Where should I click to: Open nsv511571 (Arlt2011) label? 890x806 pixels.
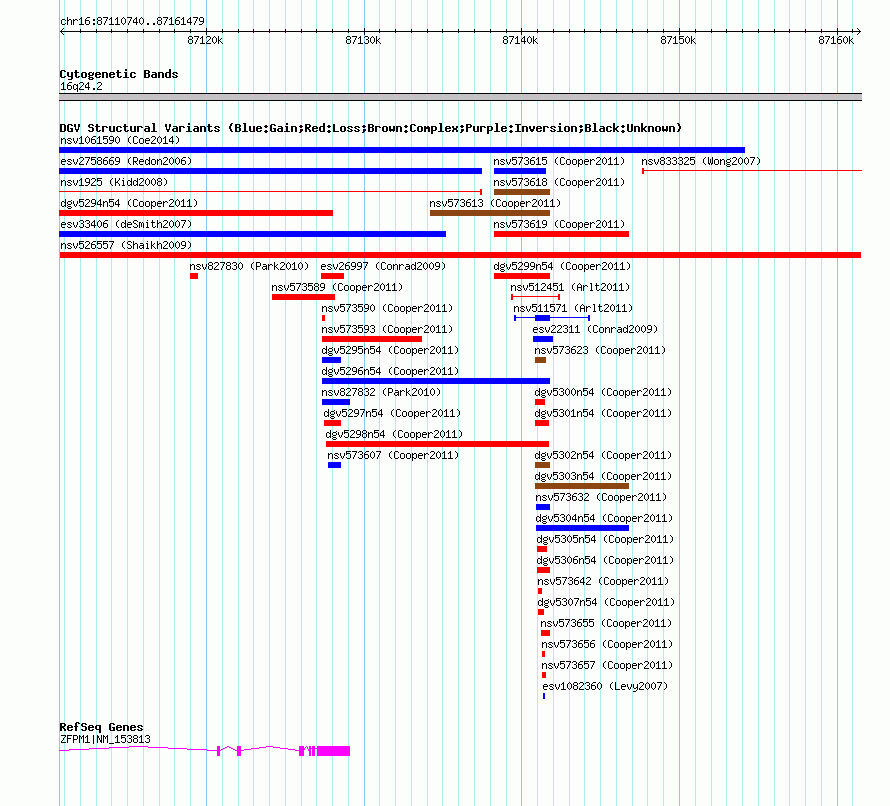click(573, 308)
